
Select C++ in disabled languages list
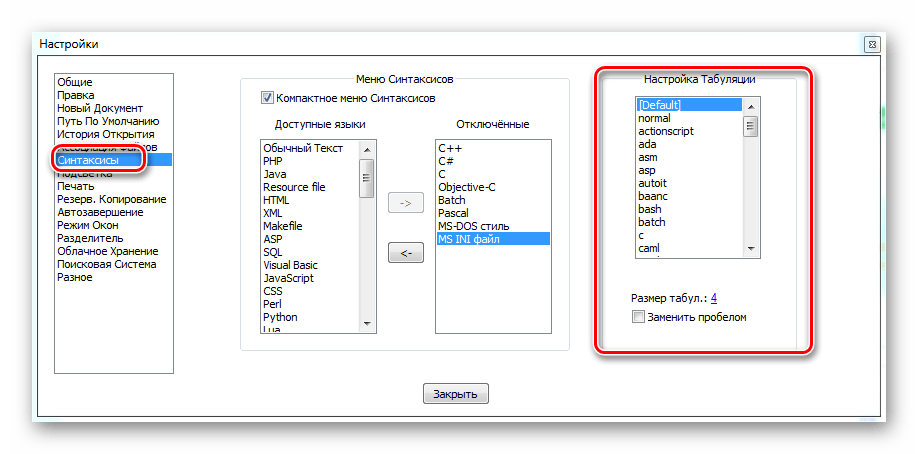point(450,148)
